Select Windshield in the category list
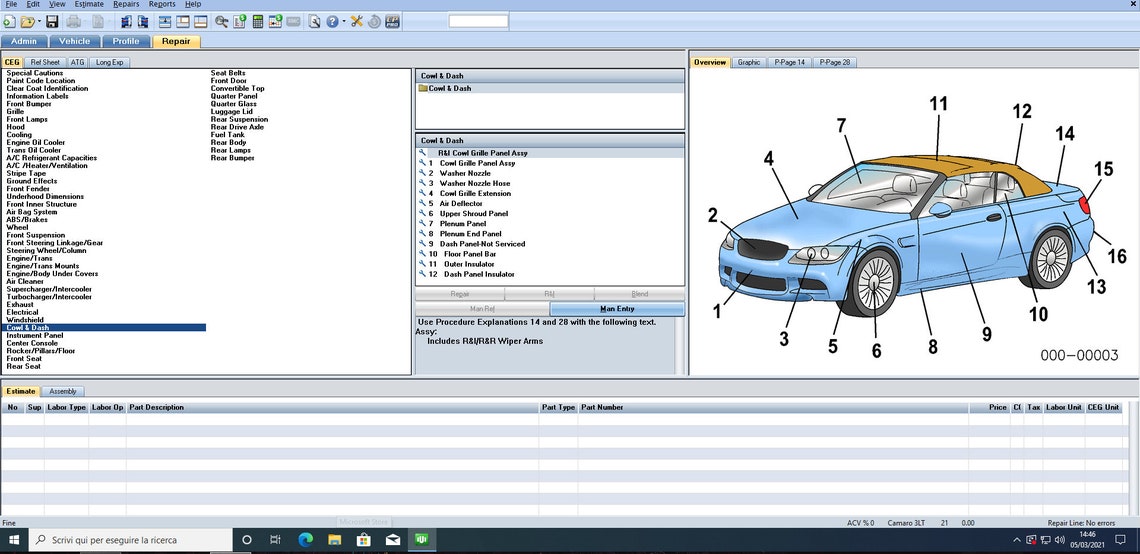Screen dimensions: 1140x554 tap(25, 320)
